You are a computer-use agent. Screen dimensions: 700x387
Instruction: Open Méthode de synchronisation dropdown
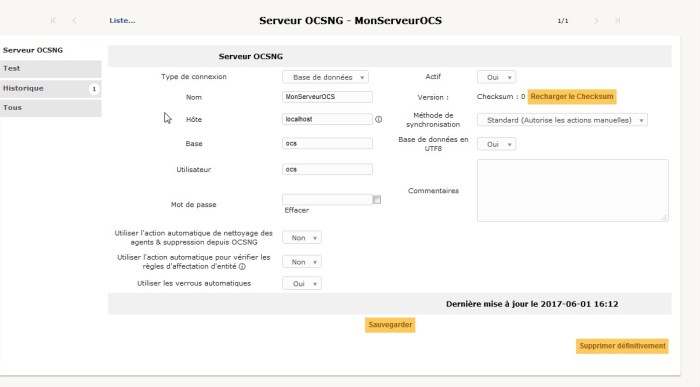coord(562,120)
